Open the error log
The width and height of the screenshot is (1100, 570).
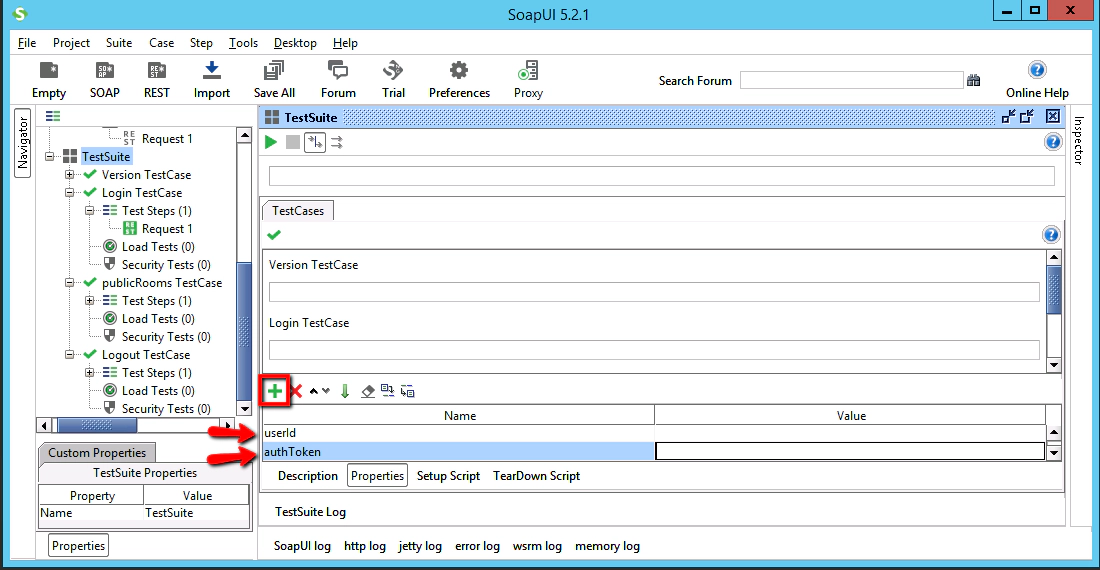pyautogui.click(x=477, y=546)
